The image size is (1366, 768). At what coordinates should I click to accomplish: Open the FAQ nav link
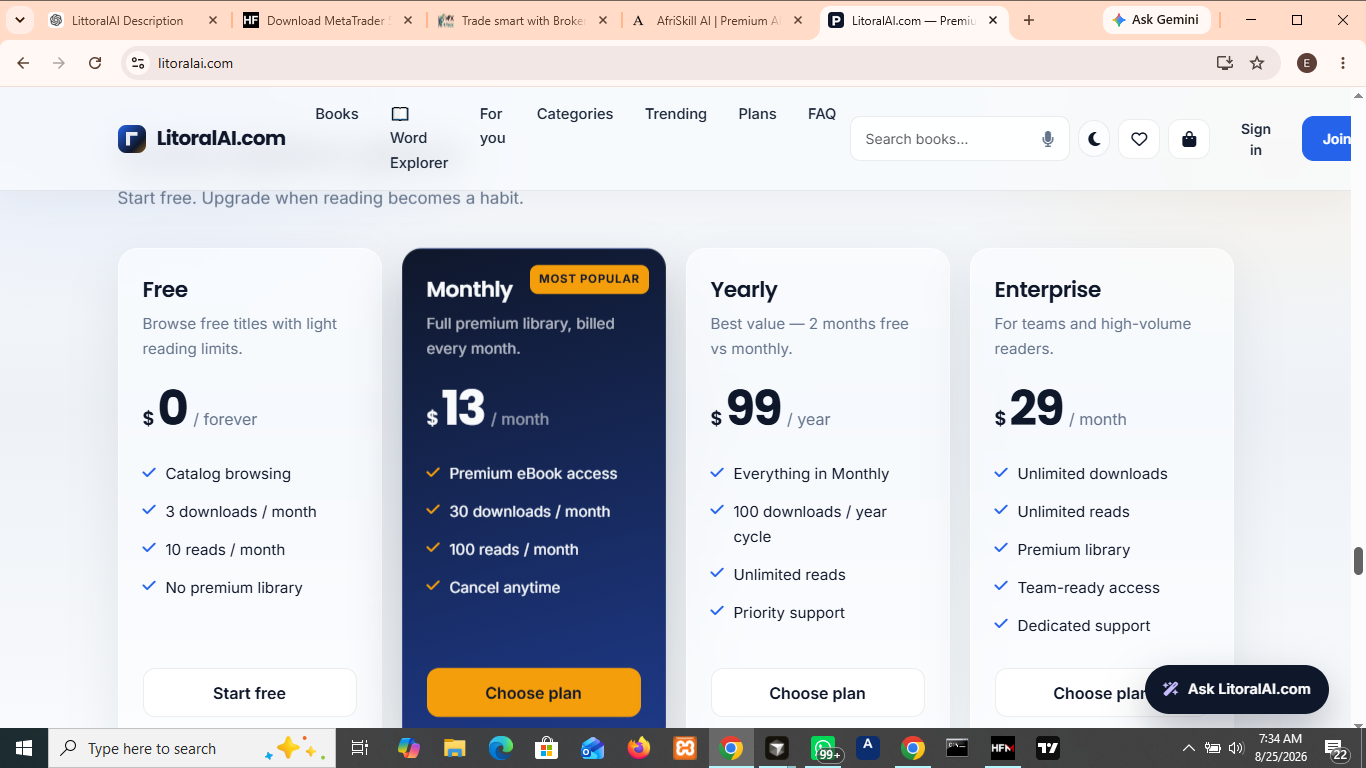(822, 114)
